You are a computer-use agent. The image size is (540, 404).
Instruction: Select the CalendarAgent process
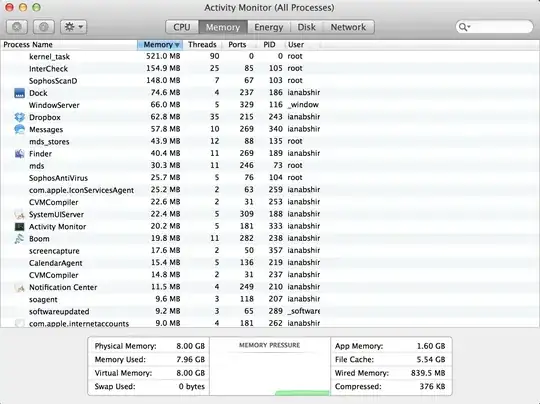click(x=270, y=263)
